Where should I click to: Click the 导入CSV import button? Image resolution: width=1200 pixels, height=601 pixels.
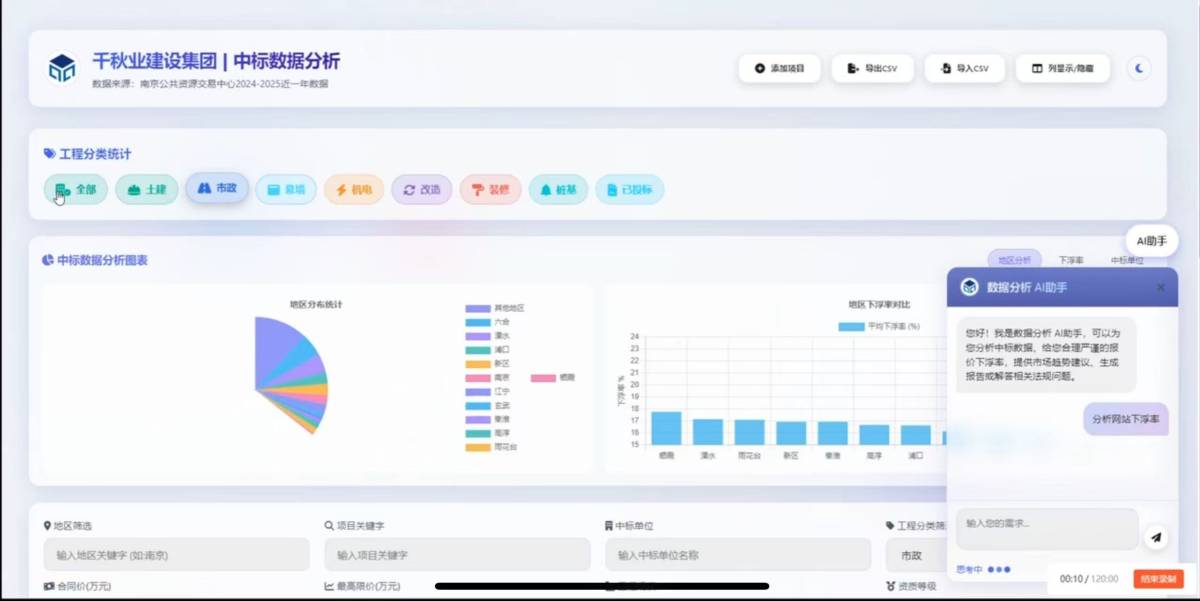964,68
